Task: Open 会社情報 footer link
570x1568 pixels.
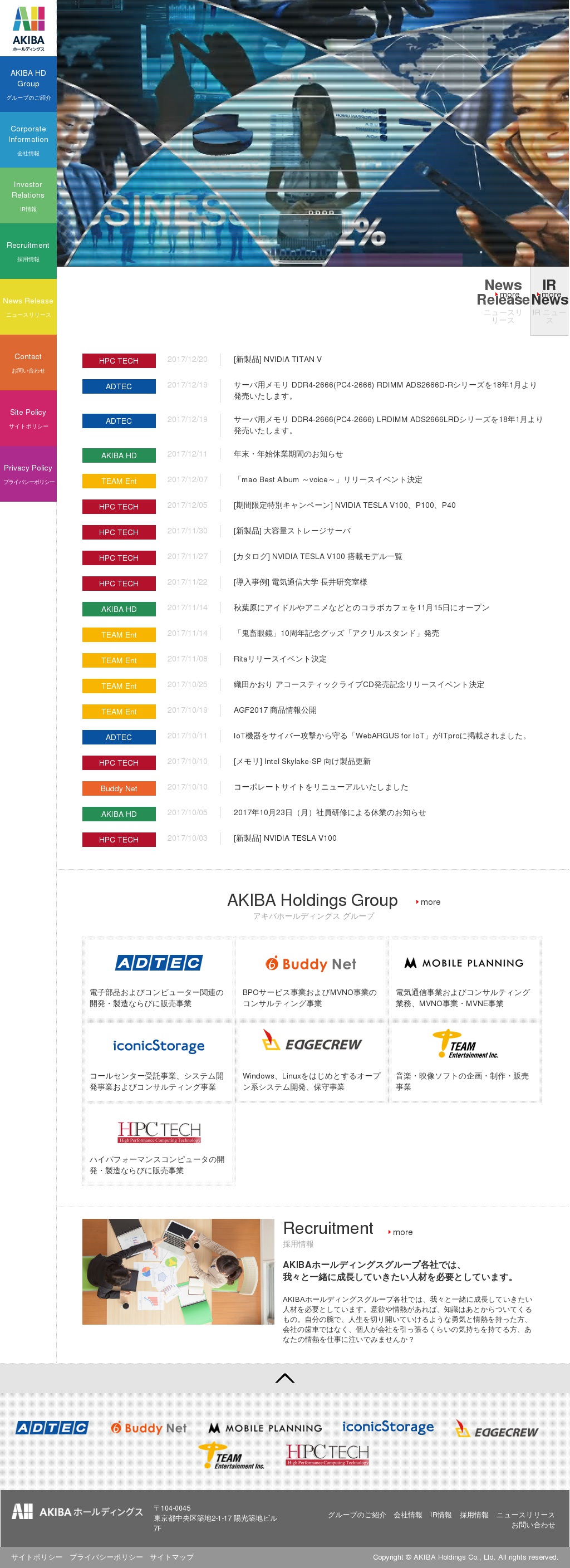Action: [x=407, y=1515]
